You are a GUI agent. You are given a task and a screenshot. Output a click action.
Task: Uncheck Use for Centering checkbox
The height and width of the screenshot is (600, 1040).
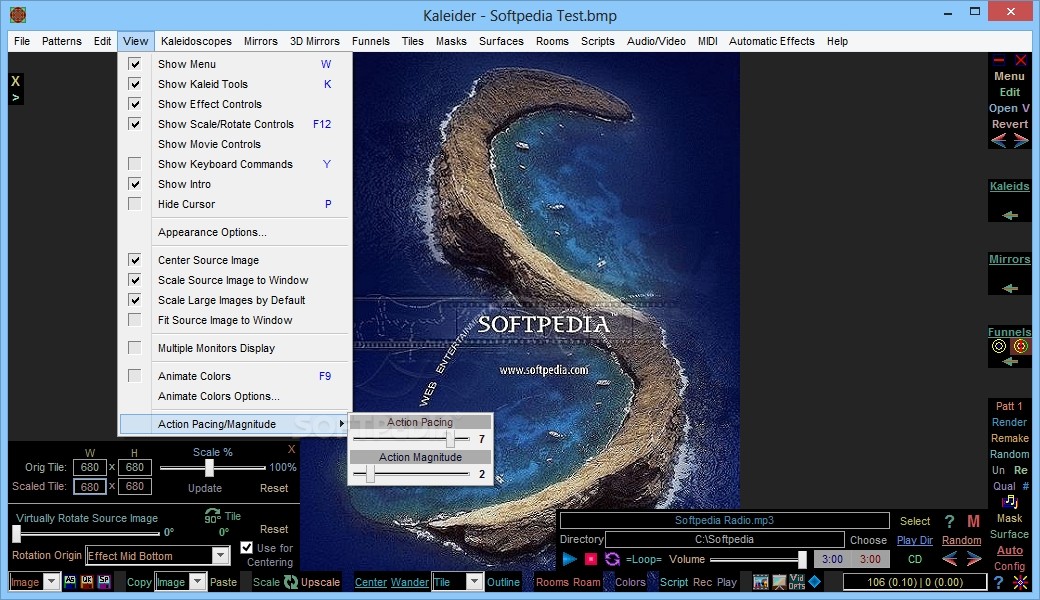click(x=246, y=548)
